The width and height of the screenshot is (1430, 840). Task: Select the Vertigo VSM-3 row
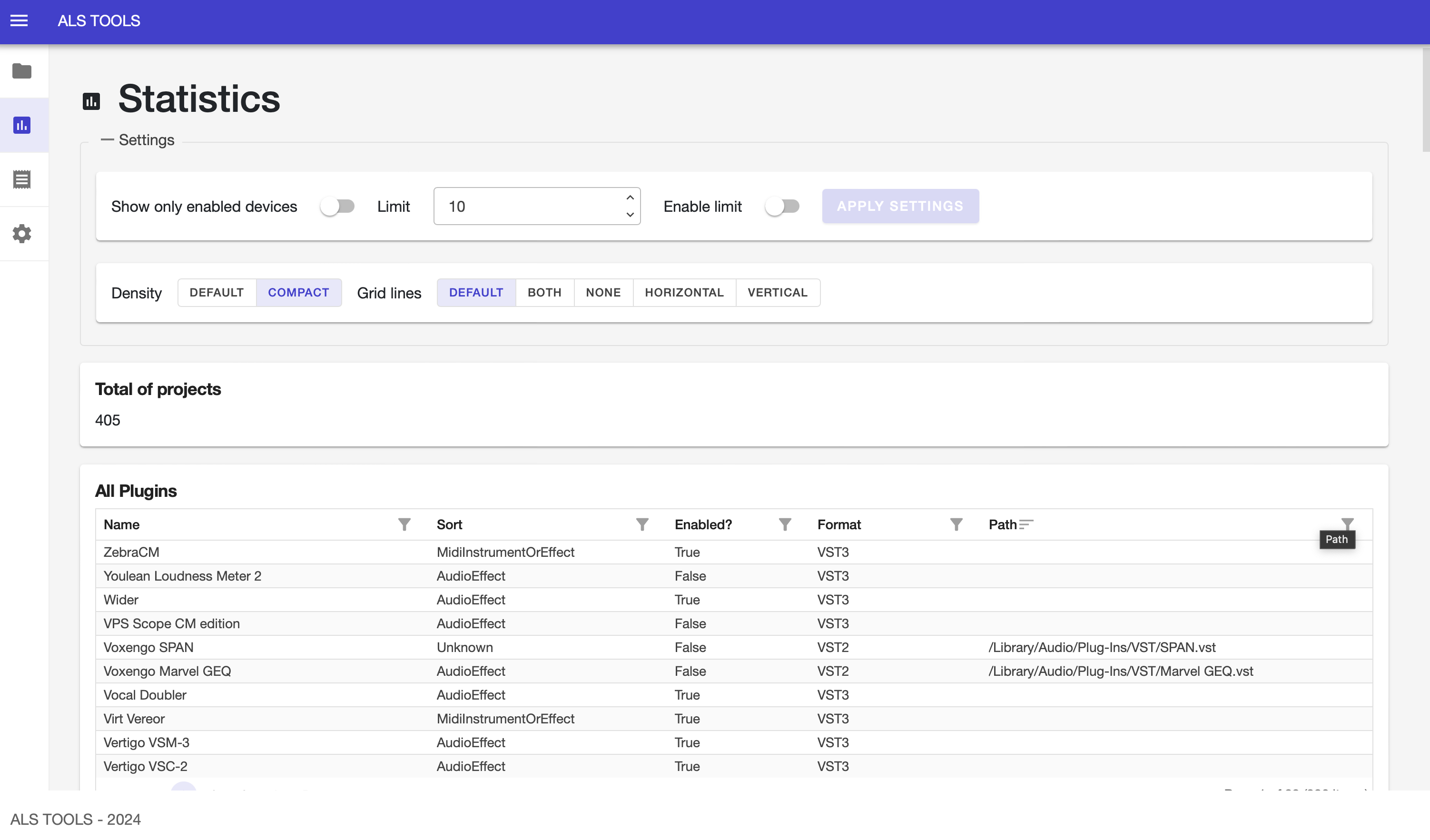pos(734,742)
